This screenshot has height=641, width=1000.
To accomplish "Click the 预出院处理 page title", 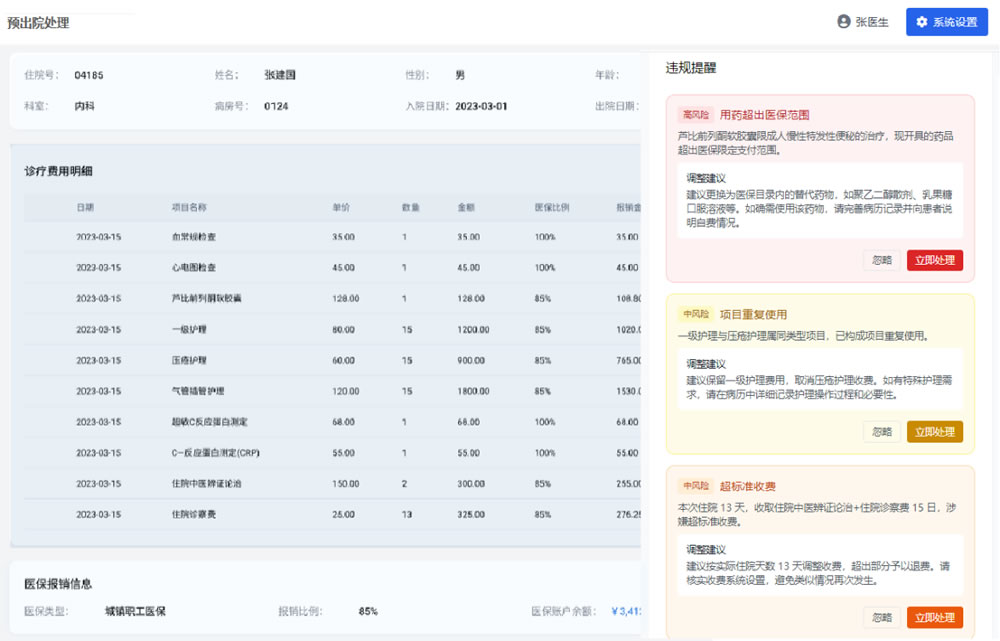I will [x=38, y=23].
